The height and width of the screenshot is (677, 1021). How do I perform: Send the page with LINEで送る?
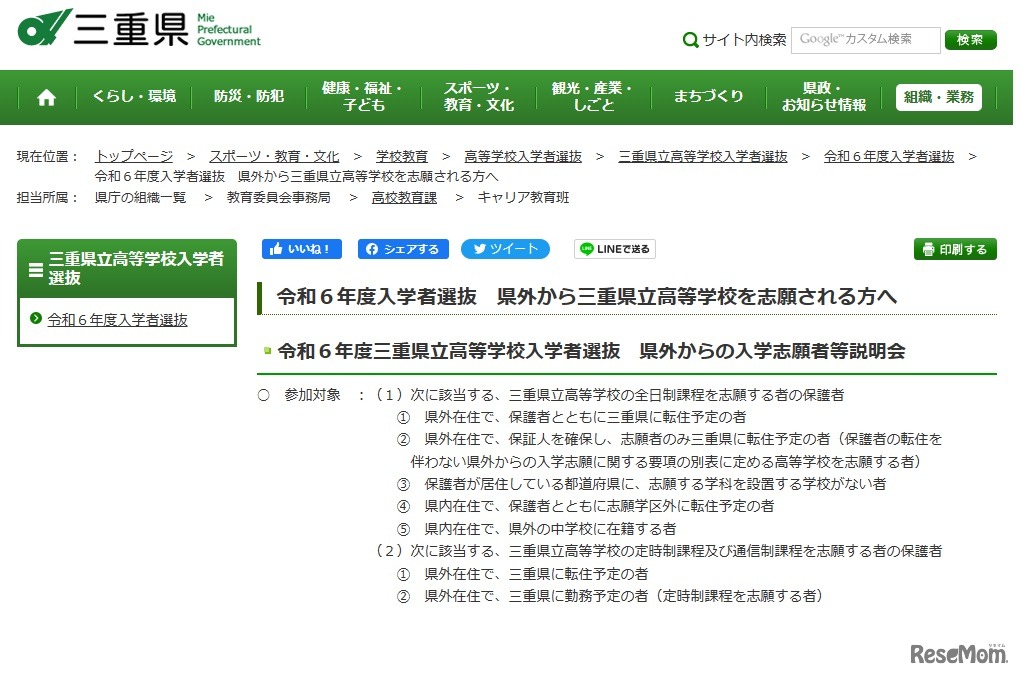click(613, 249)
